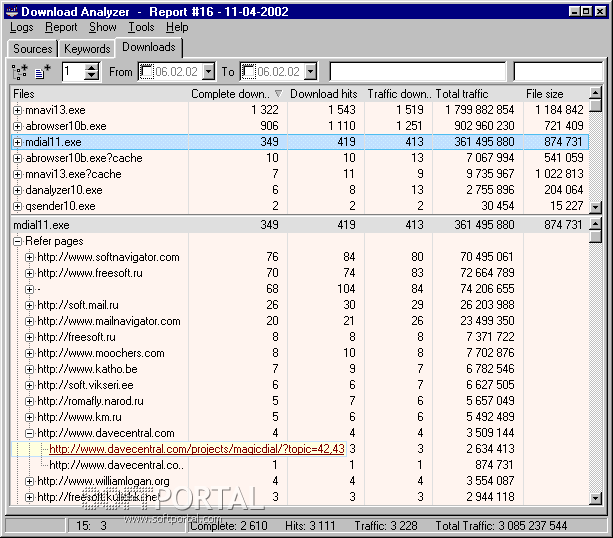Expand the www.mailnavigator.com referrer
Screen dimensions: 613x538
(x=29, y=321)
